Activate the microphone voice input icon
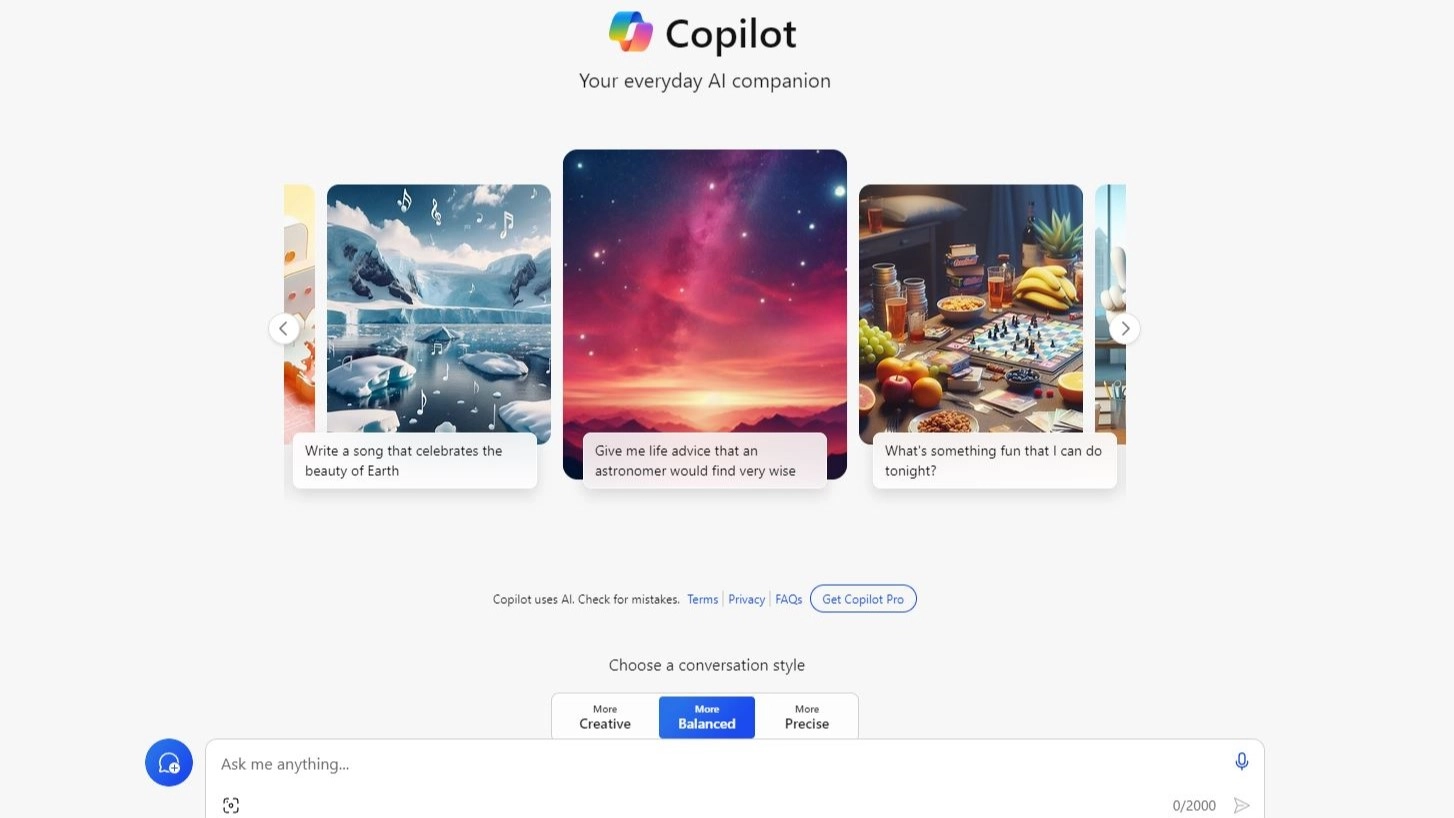 point(1241,762)
